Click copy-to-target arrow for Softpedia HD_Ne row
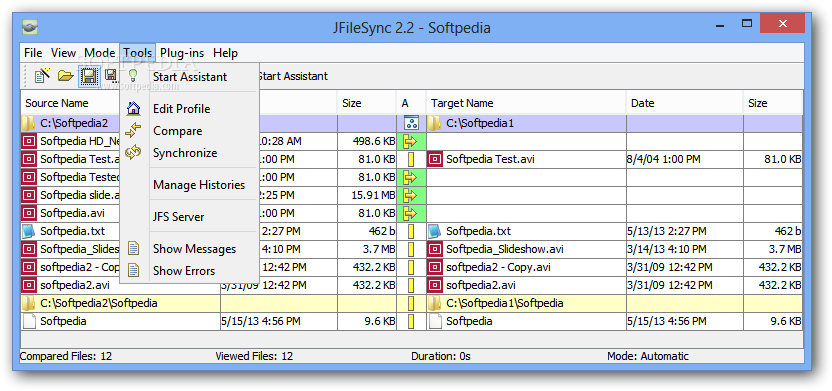The image size is (832, 391). coord(411,142)
